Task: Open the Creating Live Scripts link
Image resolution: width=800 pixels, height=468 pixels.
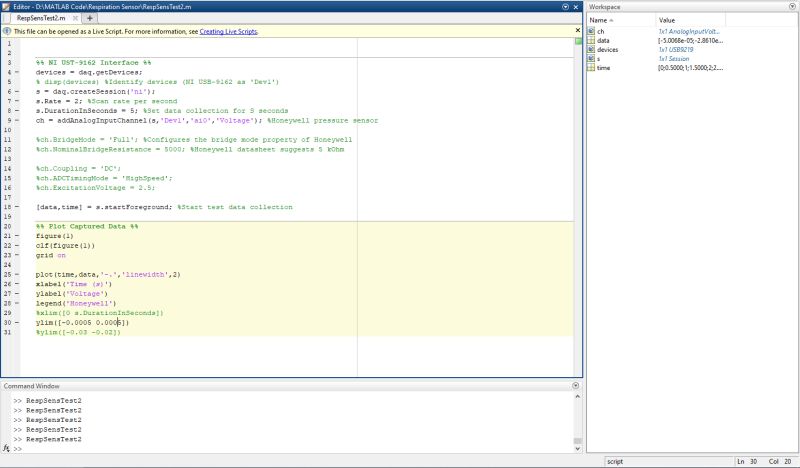Action: tap(228, 32)
